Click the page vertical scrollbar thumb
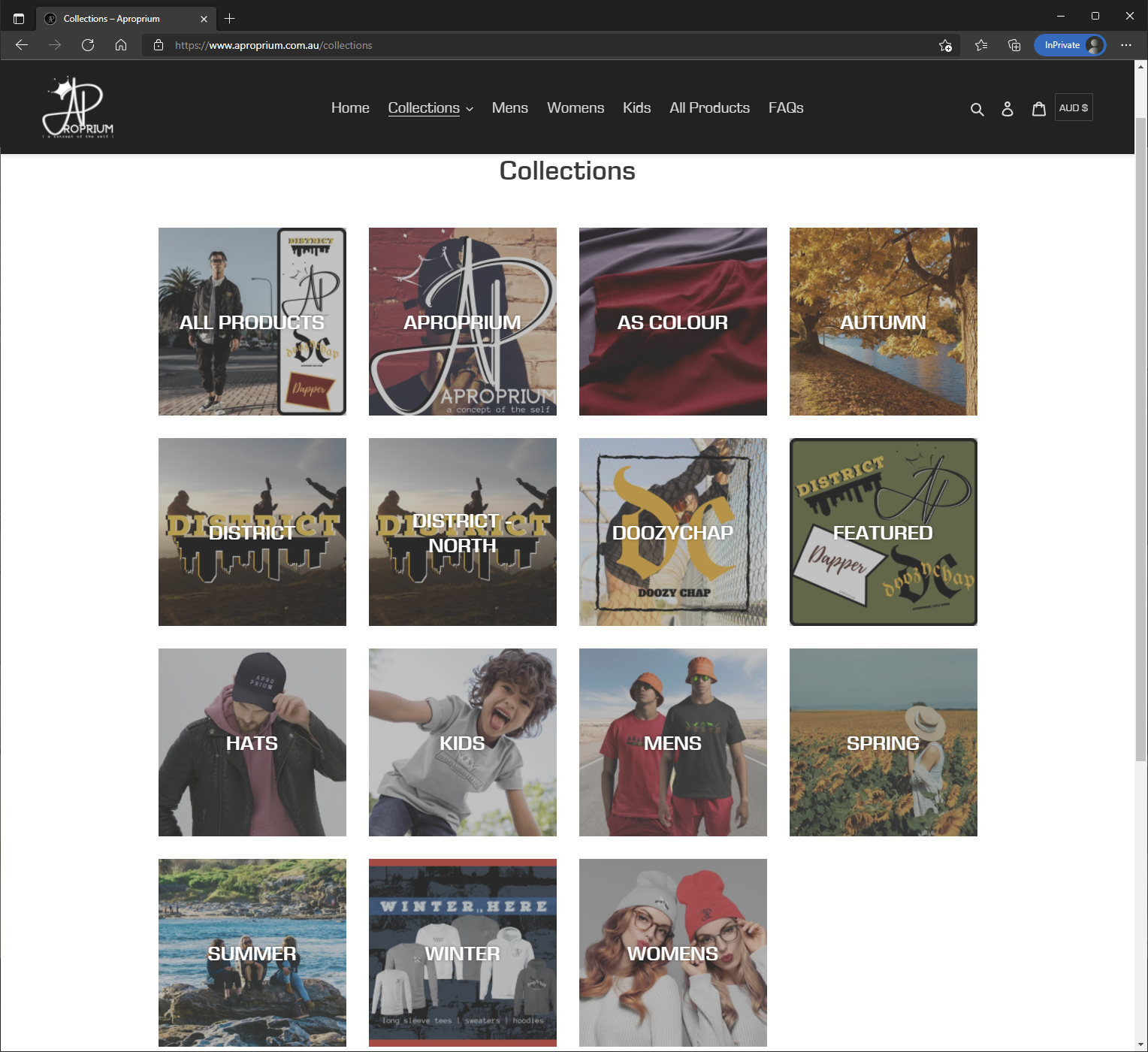 (1140, 440)
